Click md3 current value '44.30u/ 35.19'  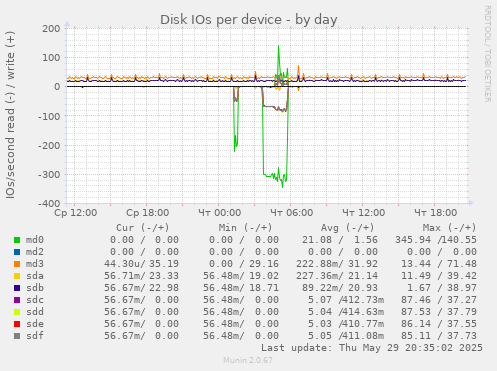141,264
